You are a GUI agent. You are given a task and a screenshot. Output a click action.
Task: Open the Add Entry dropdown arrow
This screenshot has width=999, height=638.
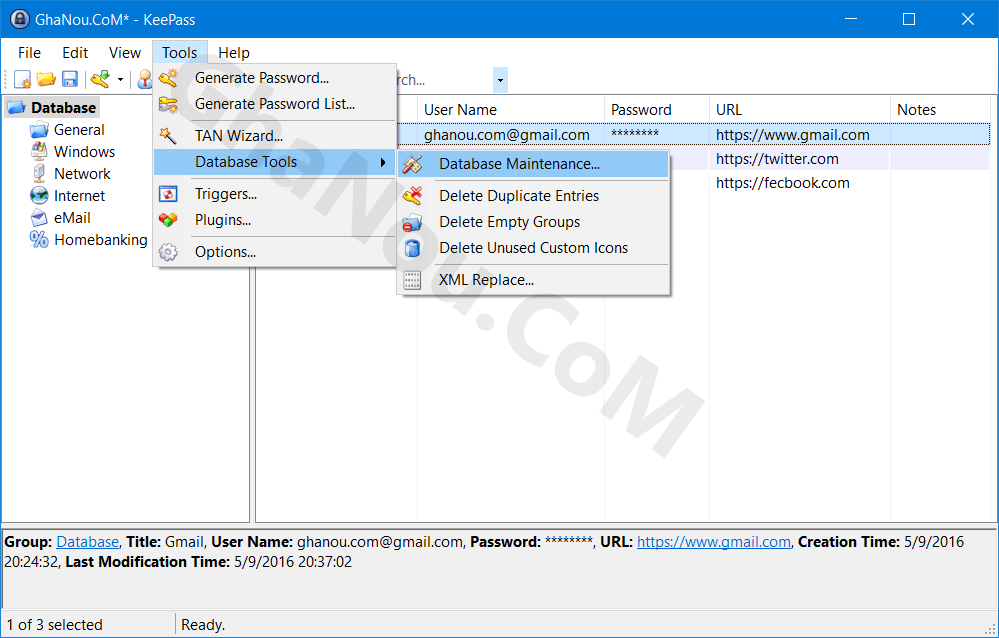[x=120, y=80]
